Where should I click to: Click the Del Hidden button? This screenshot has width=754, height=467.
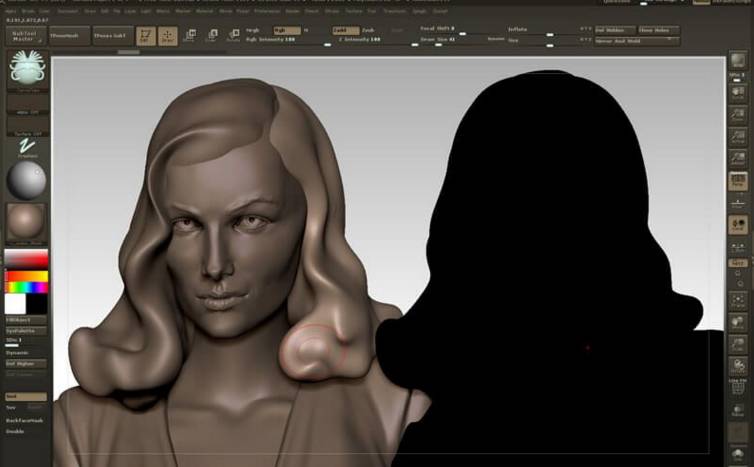click(615, 30)
